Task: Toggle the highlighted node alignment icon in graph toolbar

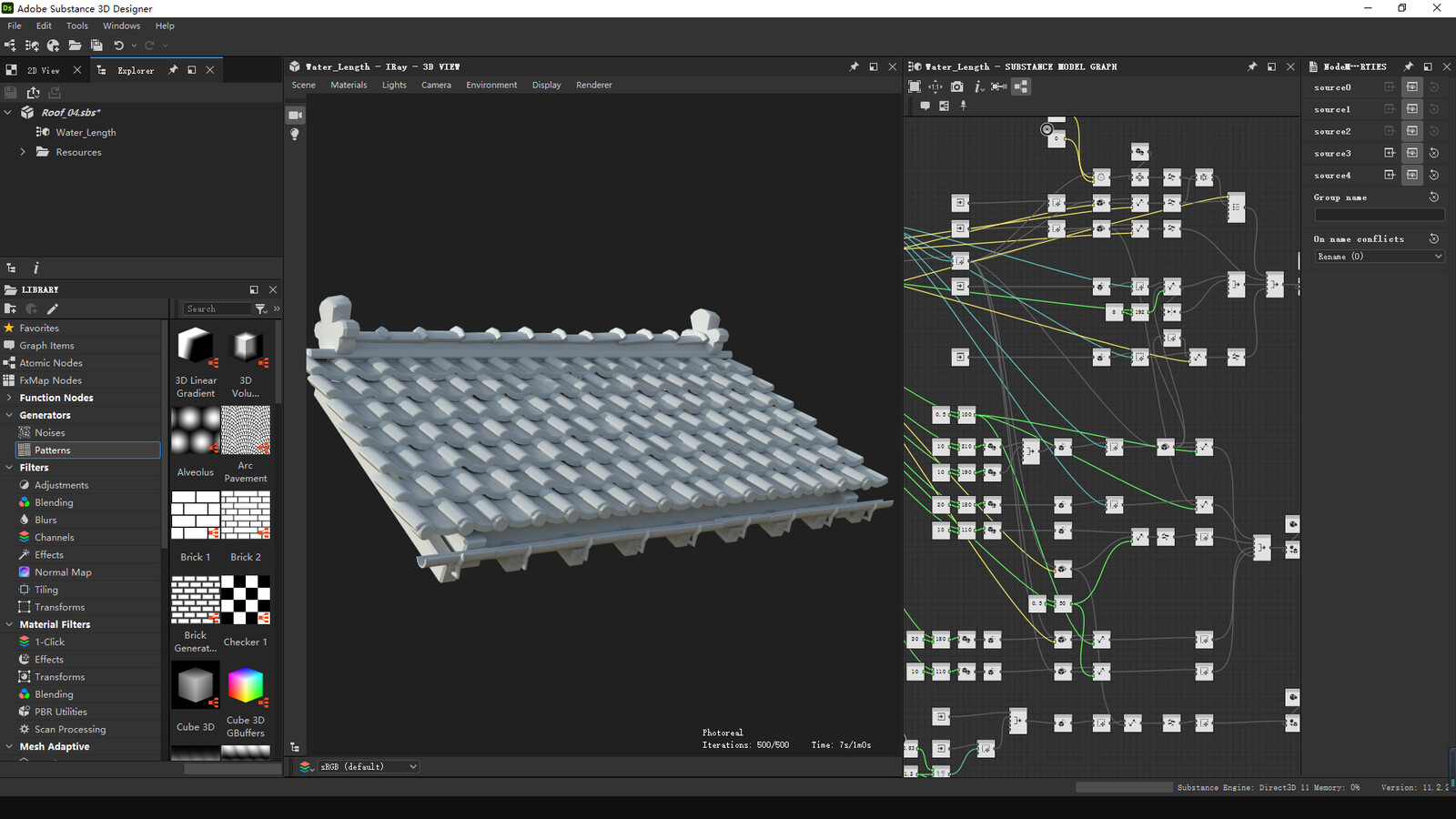Action: click(1021, 86)
